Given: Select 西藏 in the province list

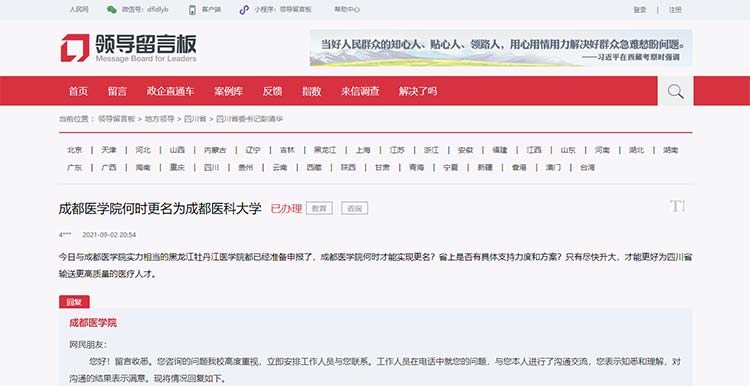Looking at the screenshot, I should [314, 167].
